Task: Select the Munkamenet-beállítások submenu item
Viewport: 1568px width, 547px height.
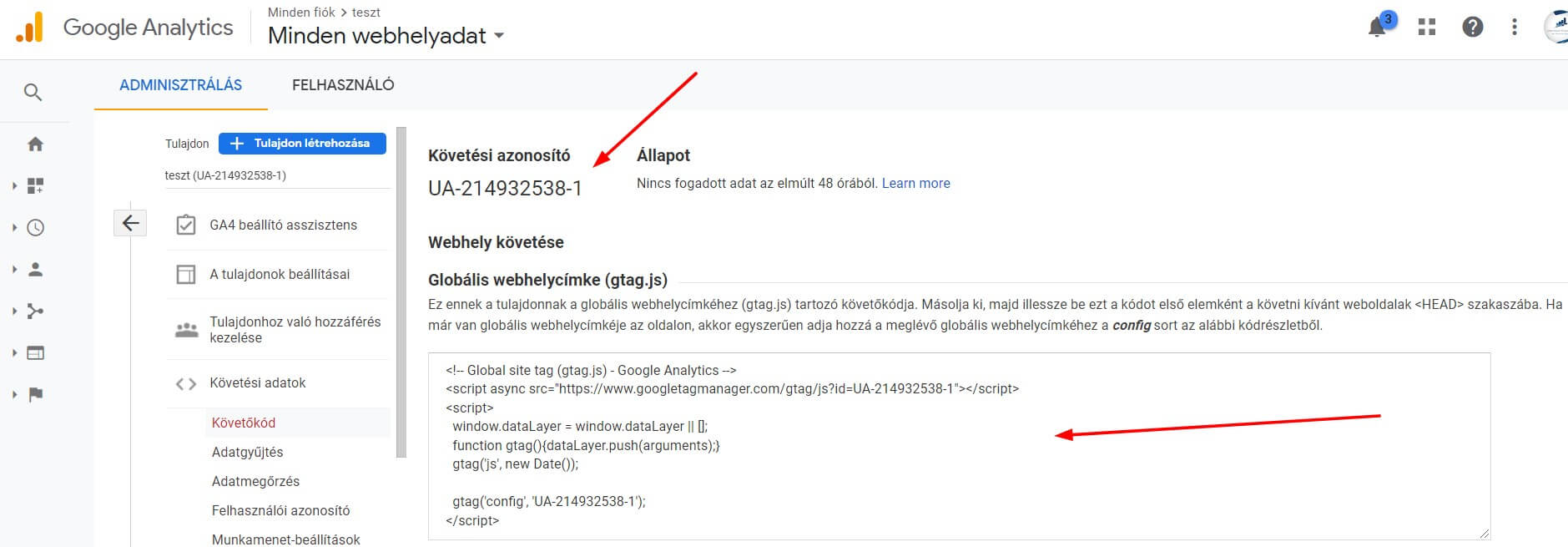Action: click(x=285, y=539)
